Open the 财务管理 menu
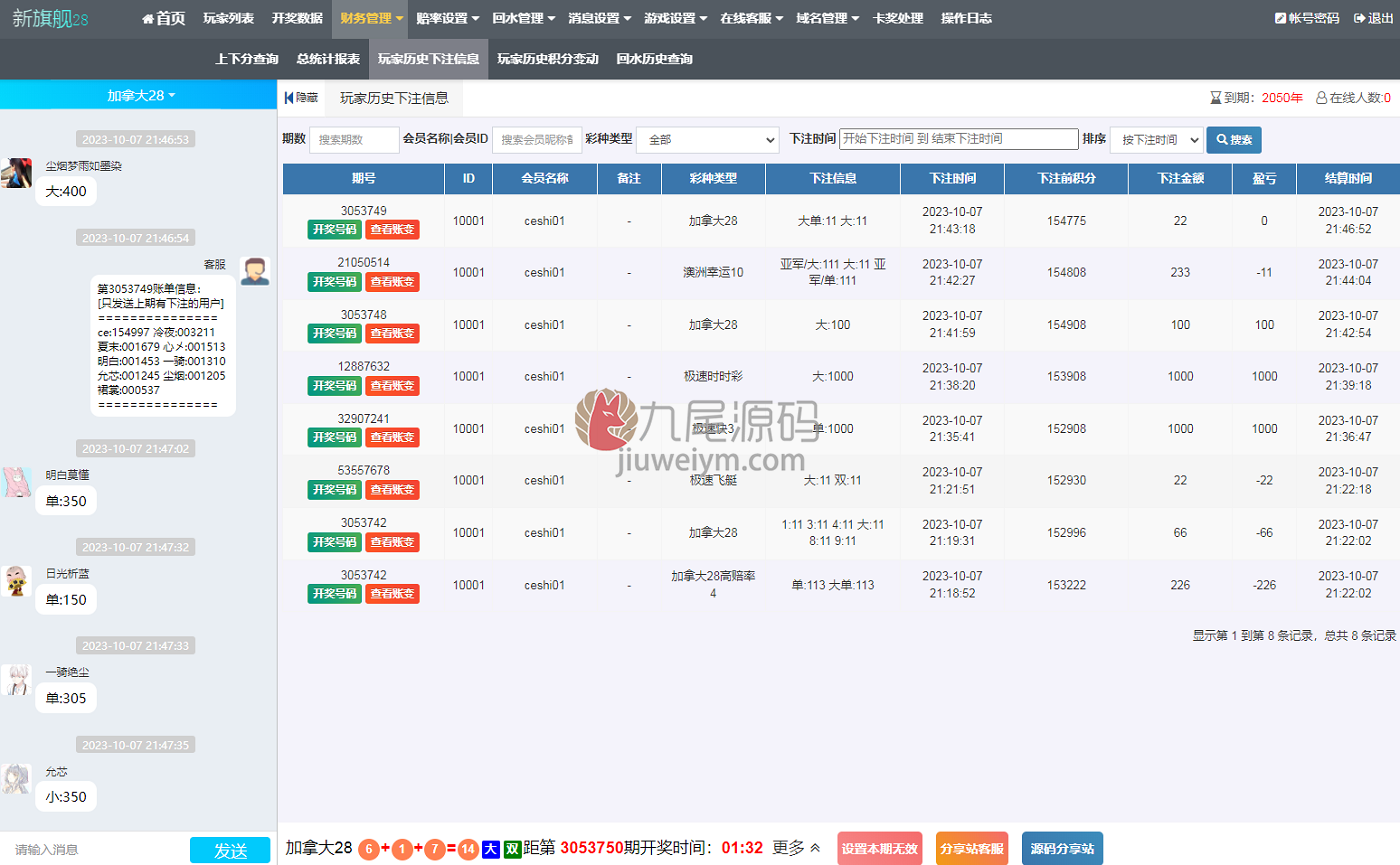Image resolution: width=1400 pixels, height=865 pixels. pos(370,18)
